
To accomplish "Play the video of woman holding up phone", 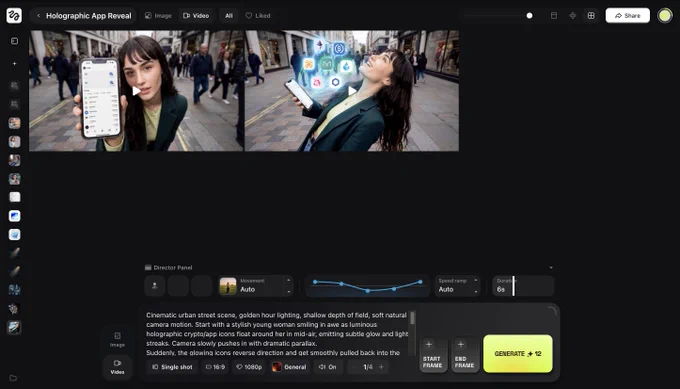I will [136, 91].
